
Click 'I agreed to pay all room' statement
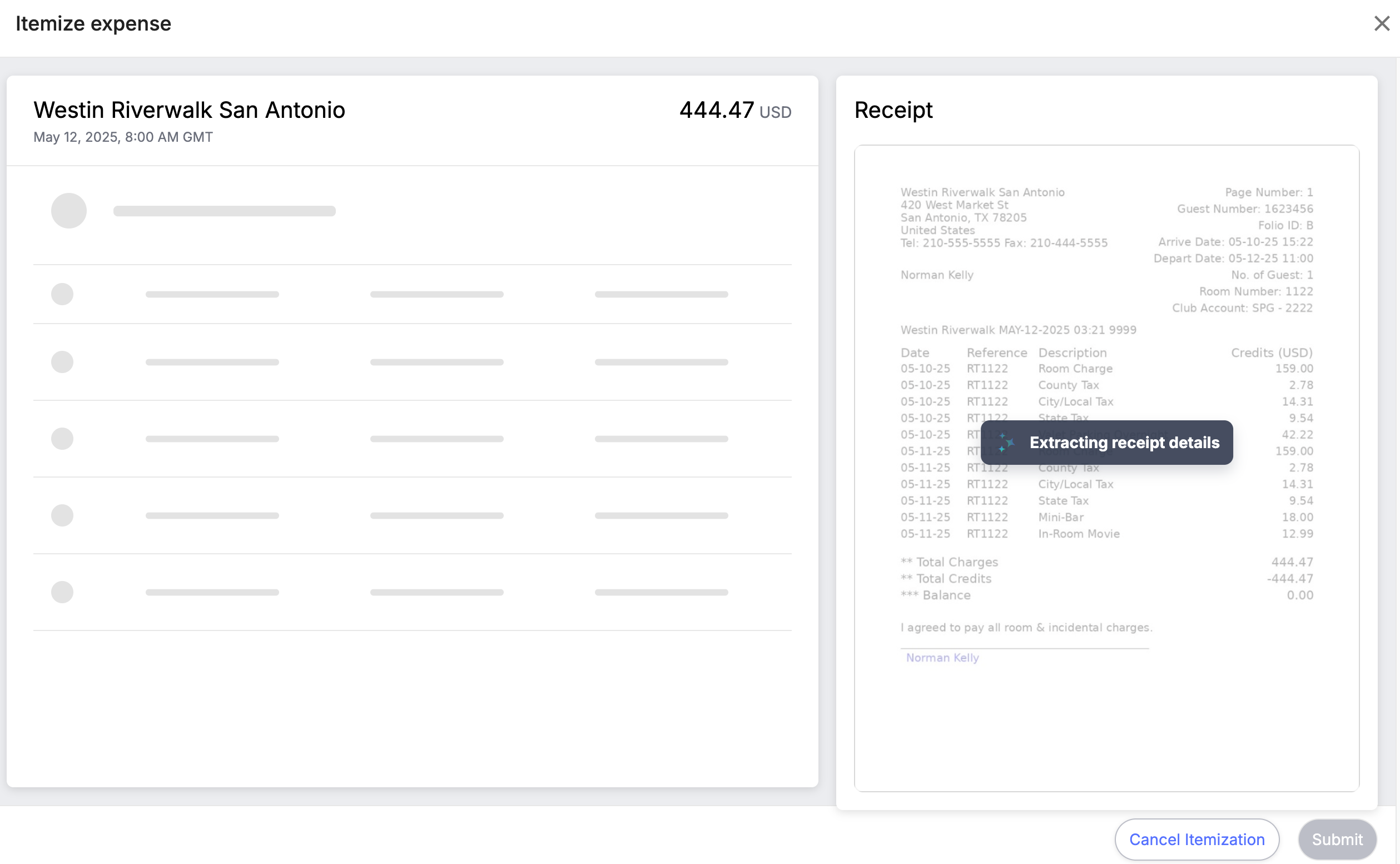click(x=1026, y=627)
